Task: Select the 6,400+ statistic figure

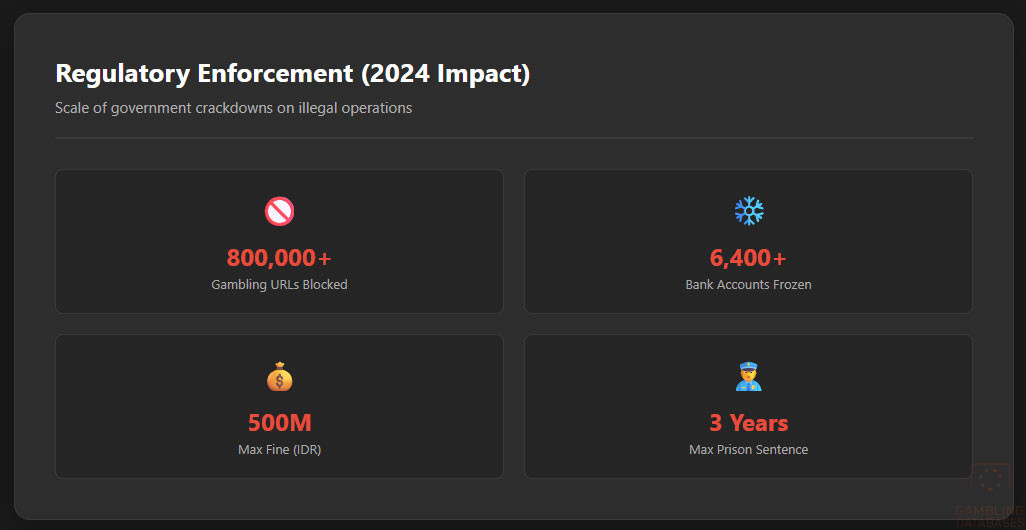Action: (748, 258)
